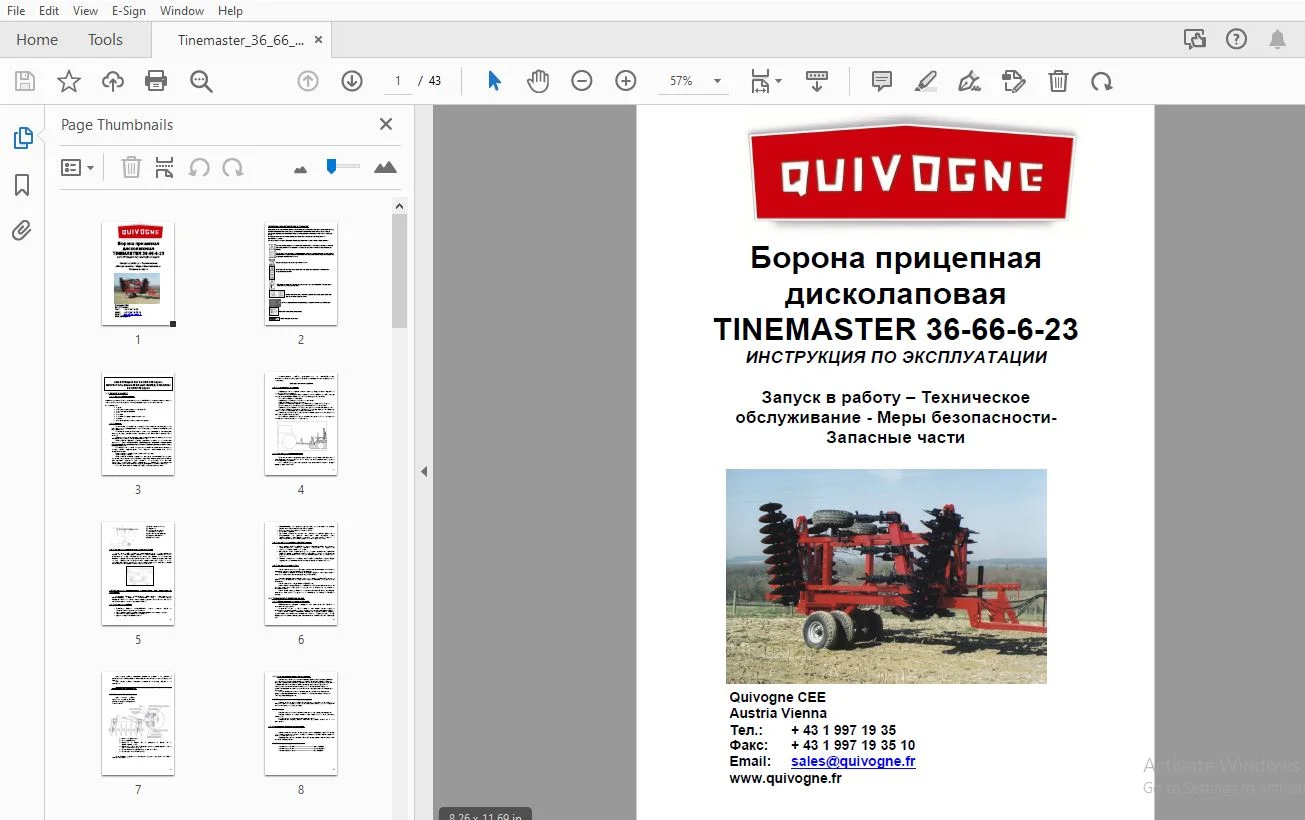Click the upload to cloud icon
The image size is (1305, 820).
pyautogui.click(x=113, y=81)
